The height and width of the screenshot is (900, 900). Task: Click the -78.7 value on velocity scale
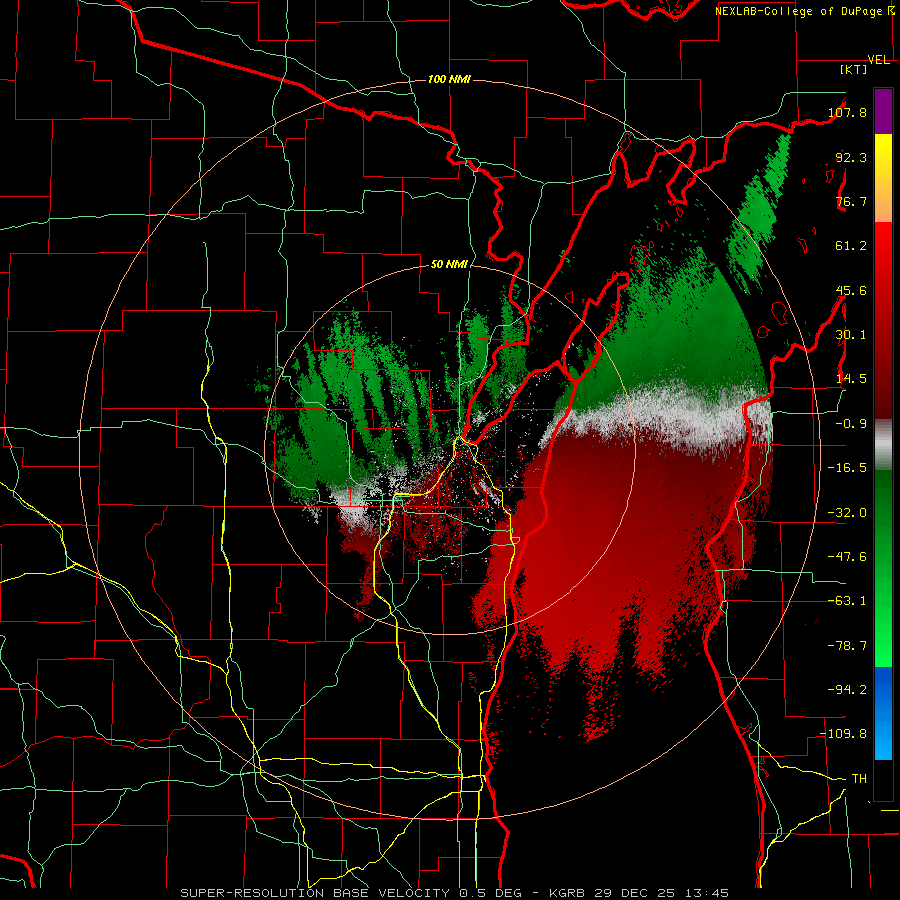click(x=847, y=646)
